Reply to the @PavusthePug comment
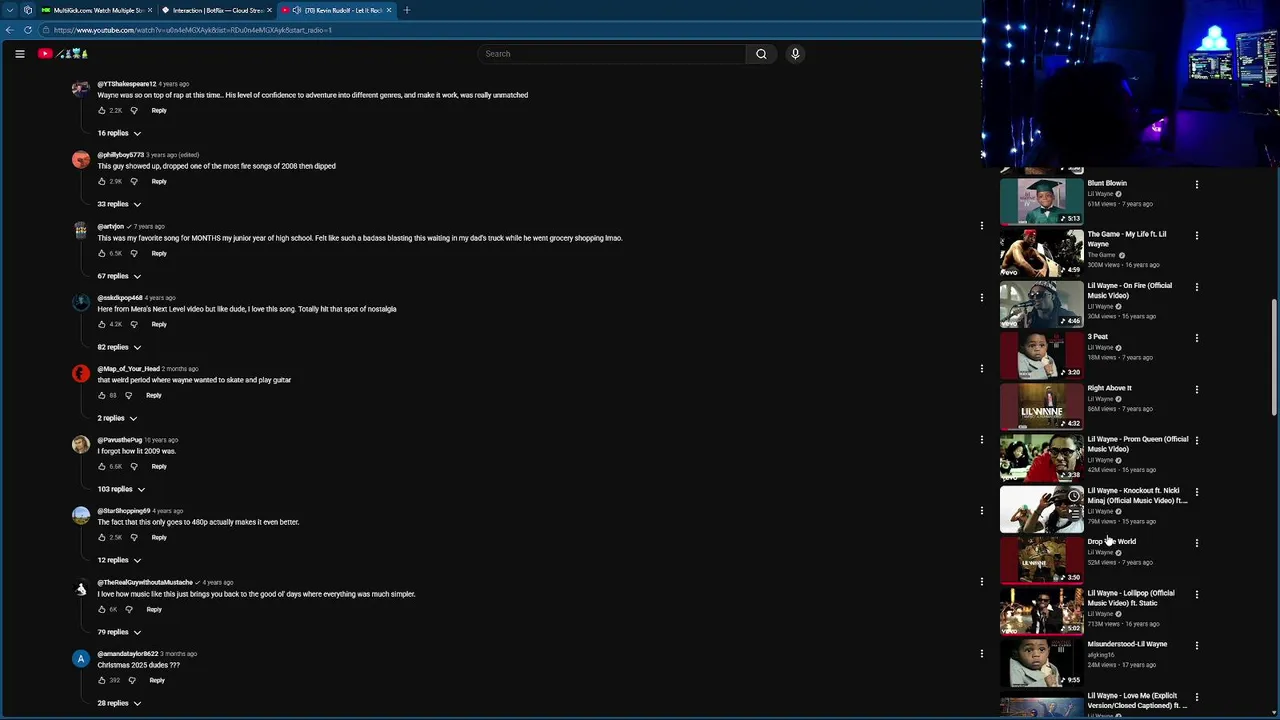Viewport: 1280px width, 720px height. tap(159, 466)
